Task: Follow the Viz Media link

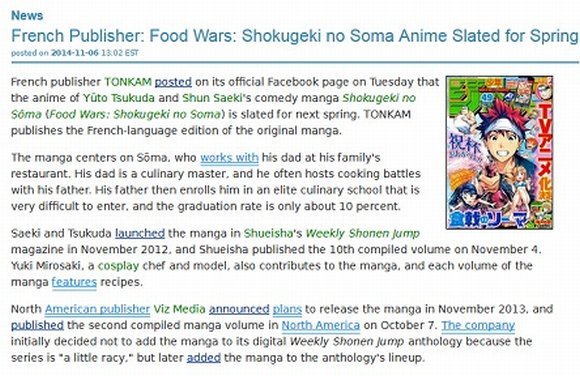Action: point(179,309)
